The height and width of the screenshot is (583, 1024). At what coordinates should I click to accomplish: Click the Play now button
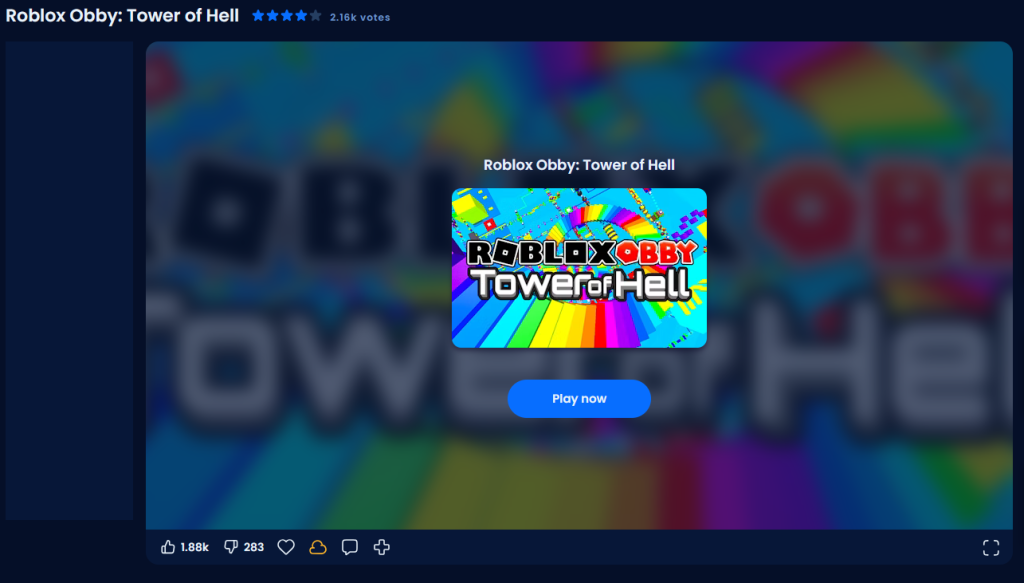pos(579,398)
